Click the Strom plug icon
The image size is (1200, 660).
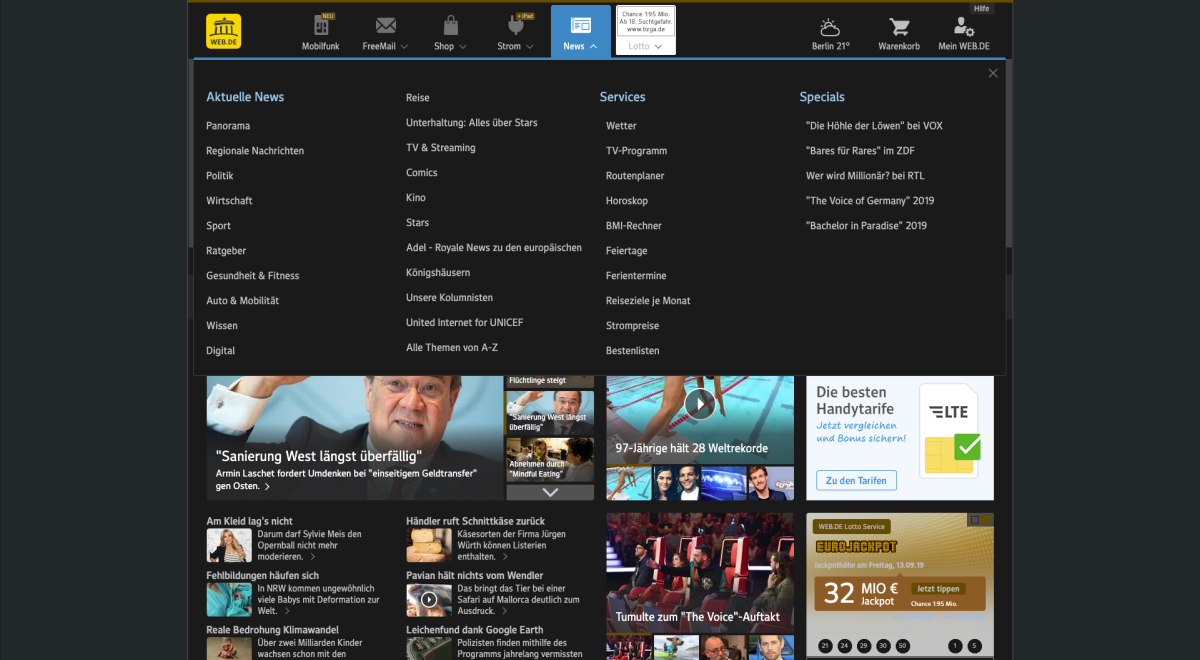516,25
